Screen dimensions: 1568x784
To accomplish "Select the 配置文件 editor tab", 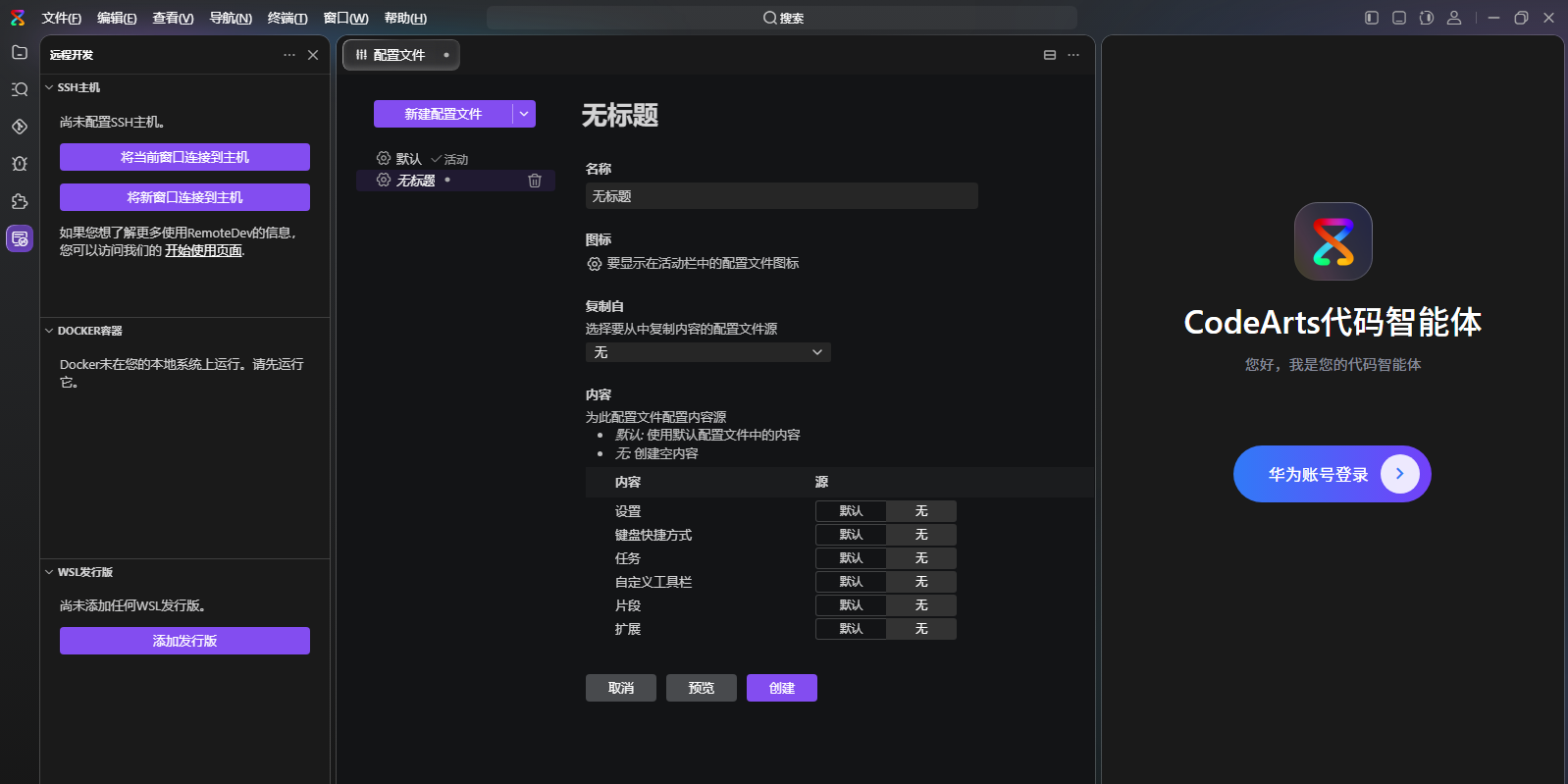I will pyautogui.click(x=401, y=55).
